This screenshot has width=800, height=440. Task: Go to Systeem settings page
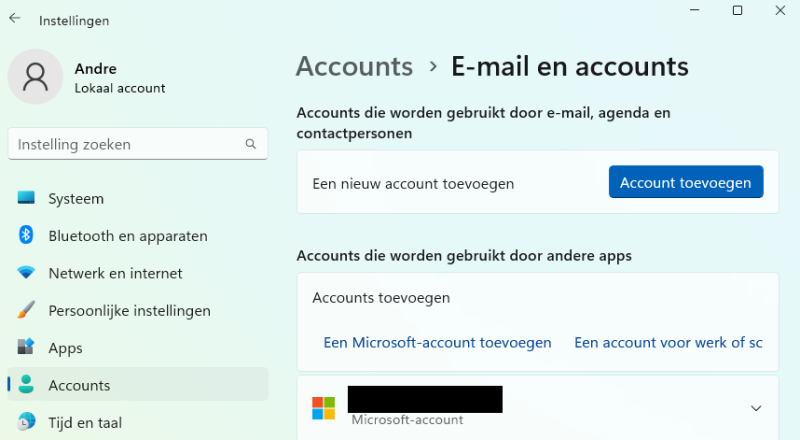coord(76,198)
